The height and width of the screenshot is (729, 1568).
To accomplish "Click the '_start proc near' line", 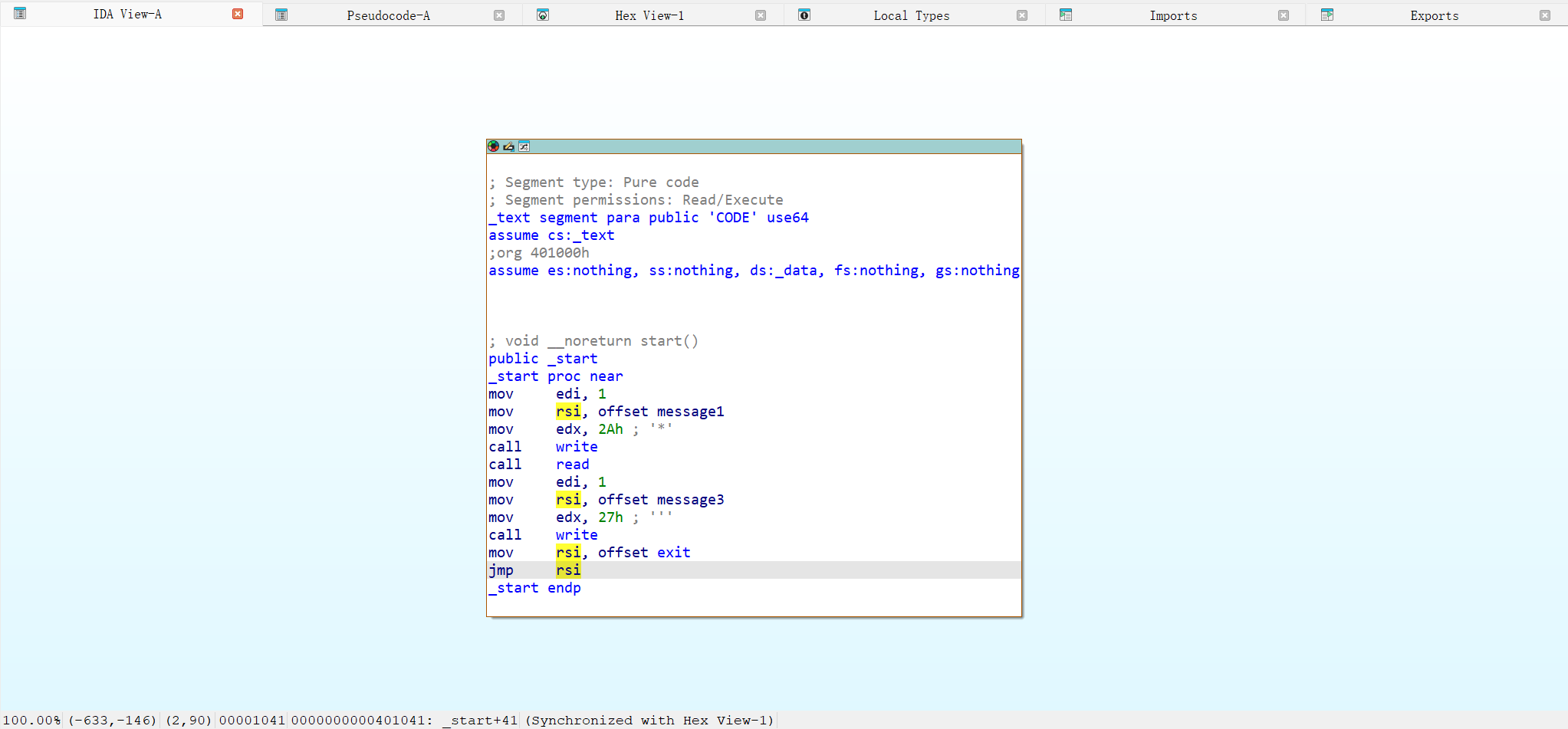I will [x=556, y=376].
